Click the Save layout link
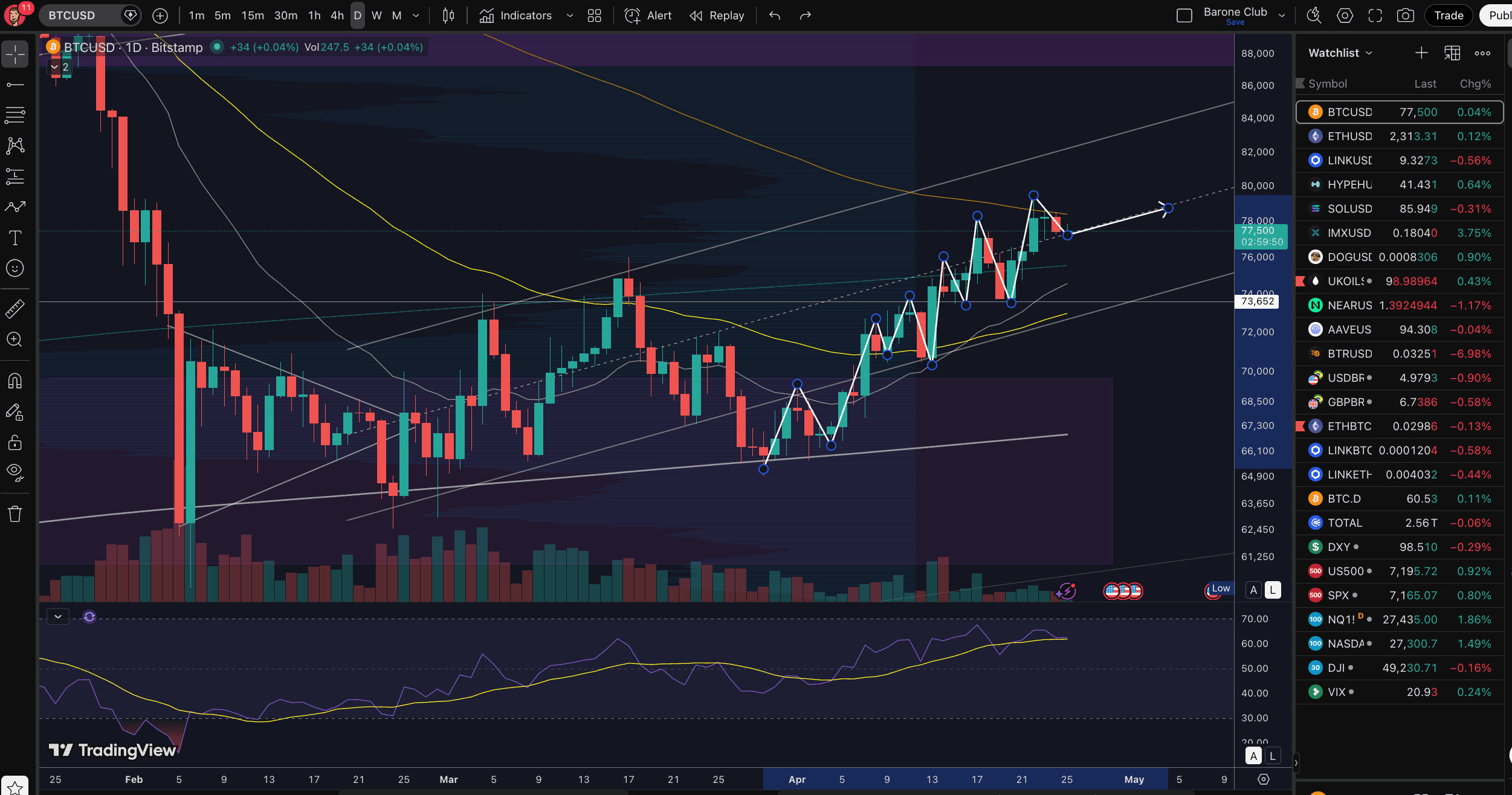1512x795 pixels. click(x=1235, y=22)
